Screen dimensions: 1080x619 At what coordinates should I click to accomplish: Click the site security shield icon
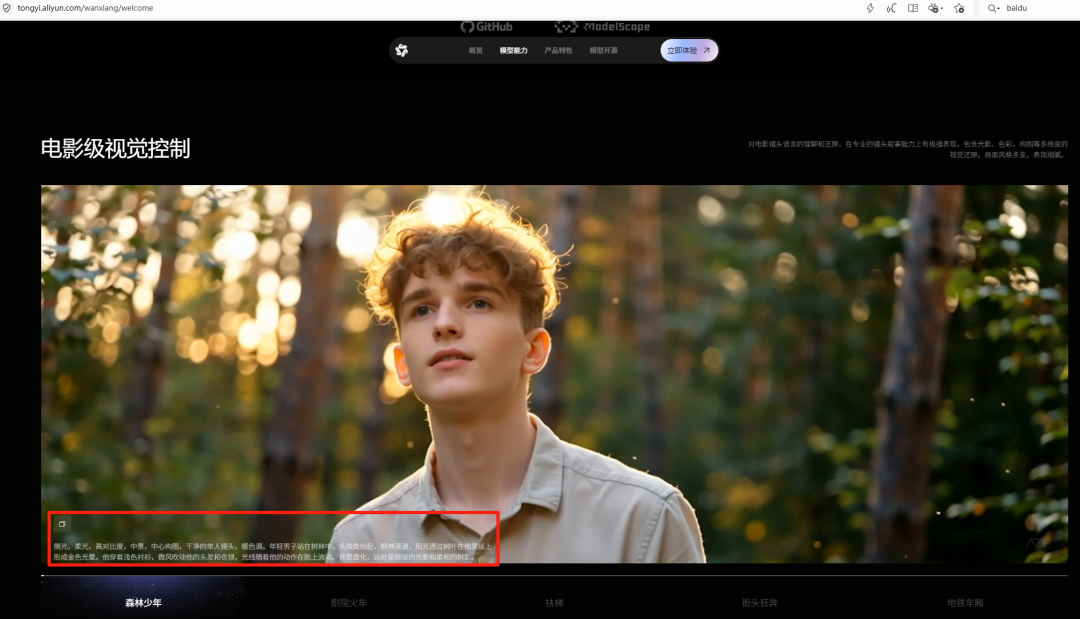[7, 8]
